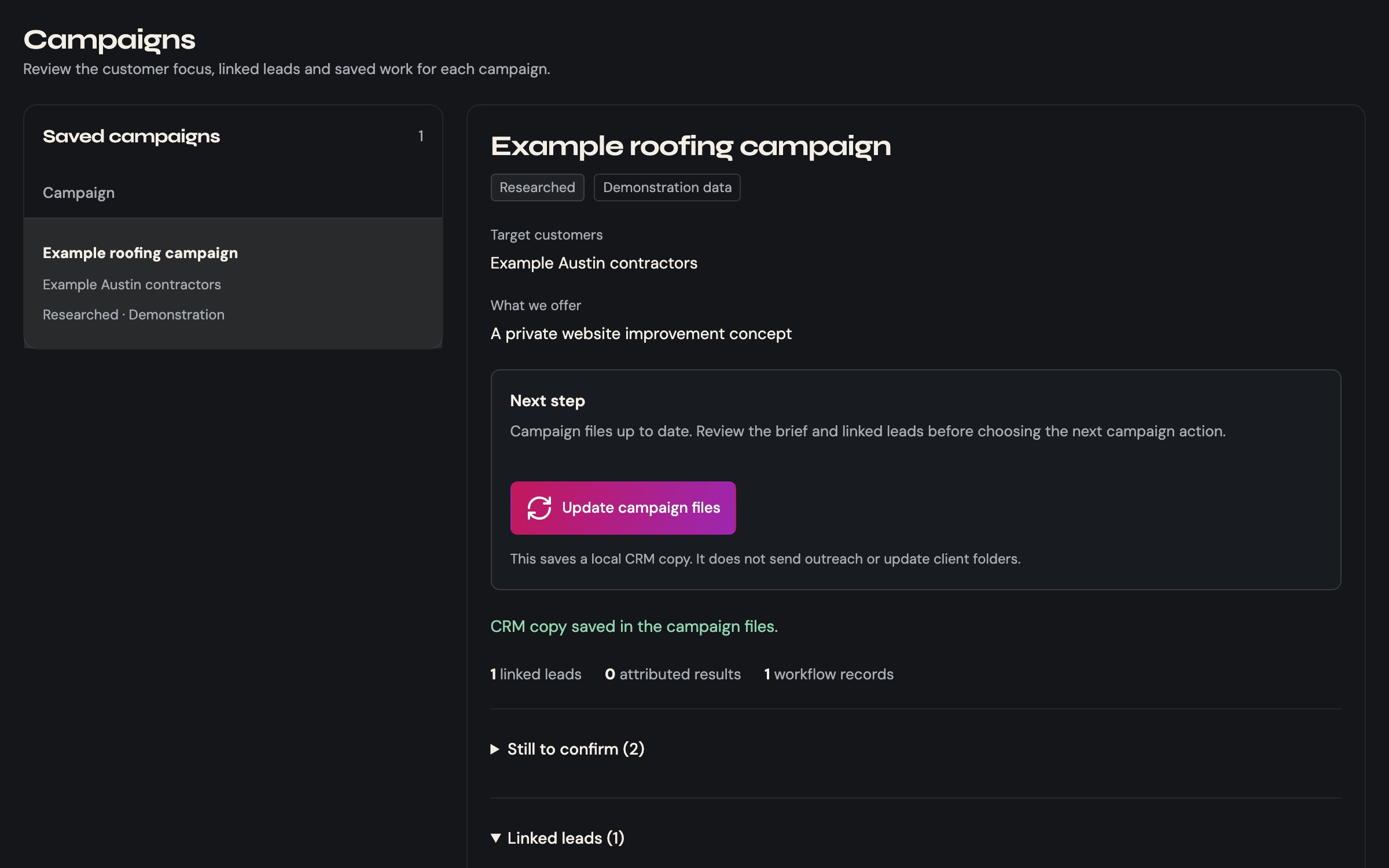Click the 'Campaign files up to date' description
This screenshot has width=1389, height=868.
pyautogui.click(x=868, y=432)
